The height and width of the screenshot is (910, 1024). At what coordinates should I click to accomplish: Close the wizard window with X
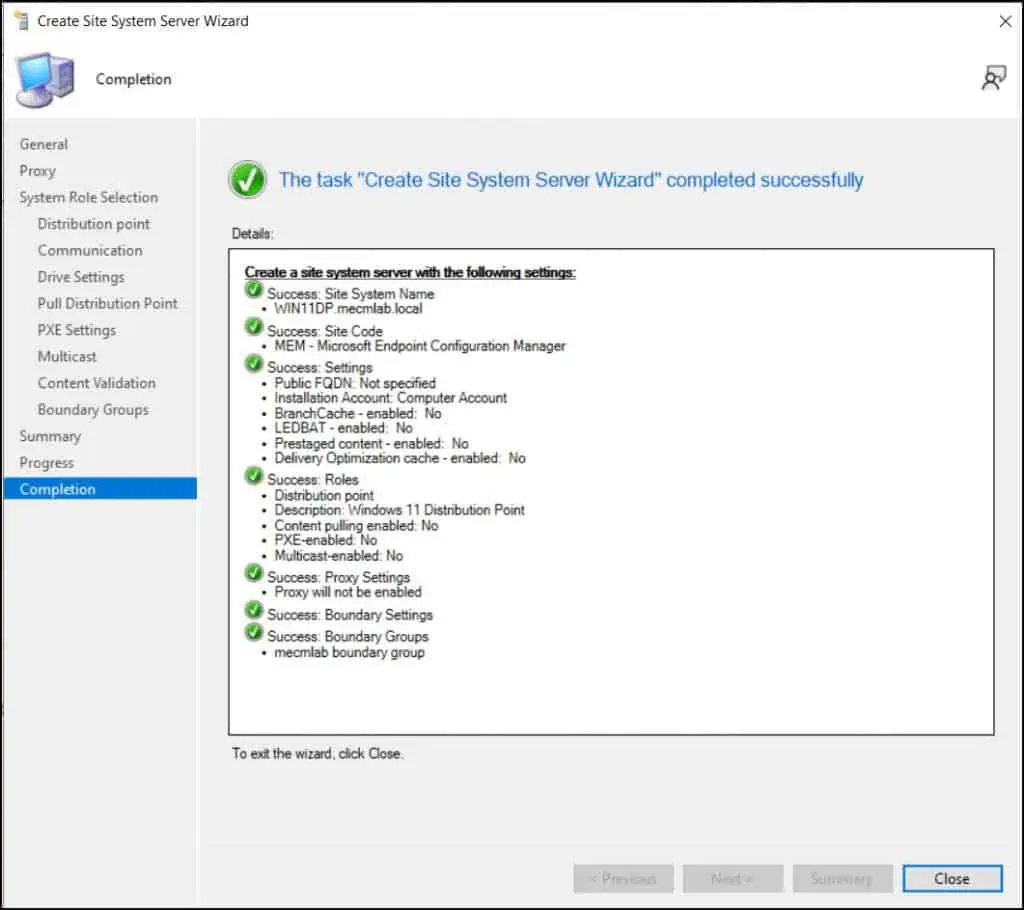(1005, 21)
